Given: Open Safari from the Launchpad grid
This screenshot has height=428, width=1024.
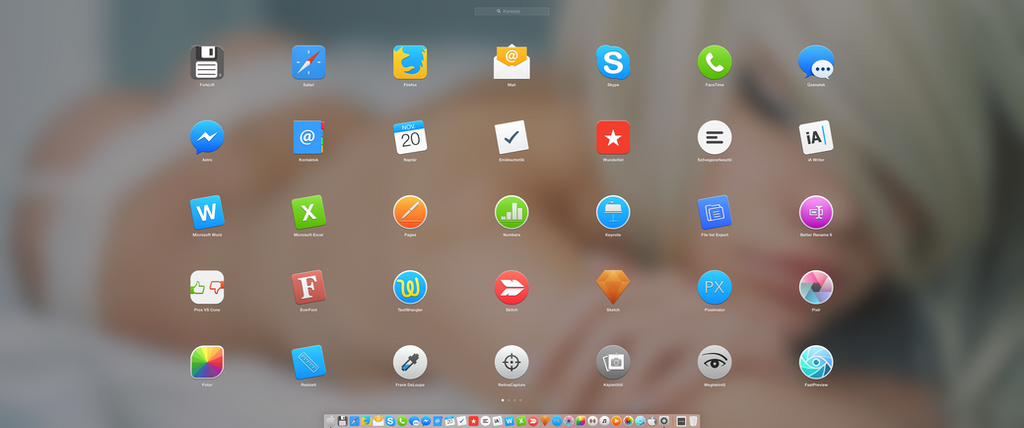Looking at the screenshot, I should pos(308,62).
